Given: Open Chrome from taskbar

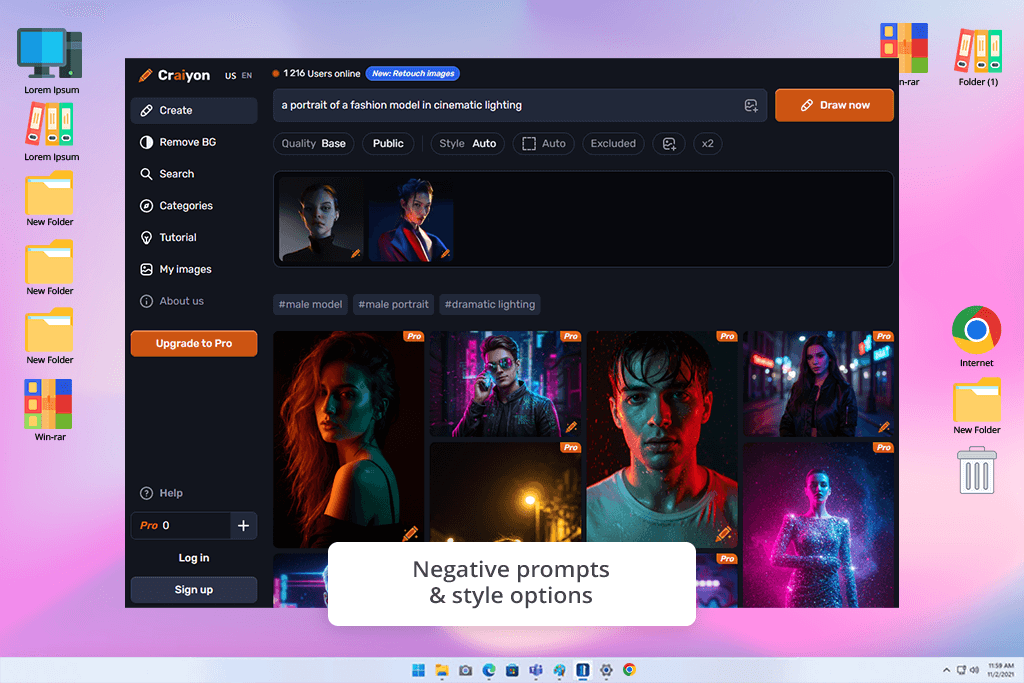Looking at the screenshot, I should tap(630, 670).
